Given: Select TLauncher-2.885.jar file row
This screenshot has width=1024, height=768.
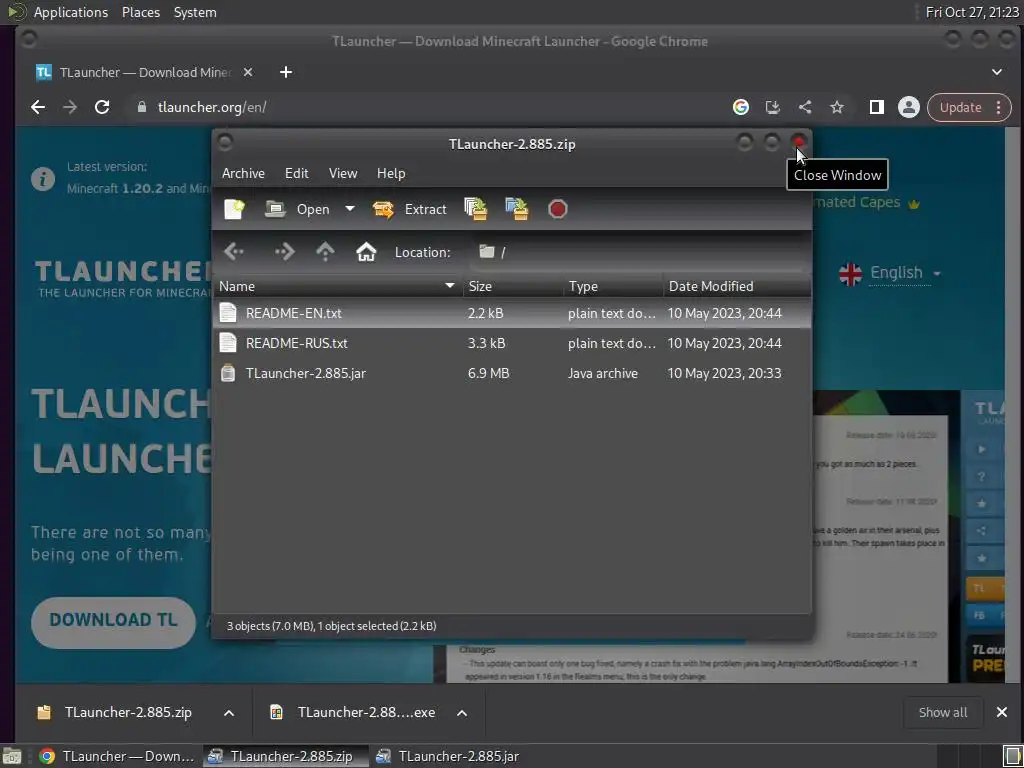Looking at the screenshot, I should click(x=512, y=373).
